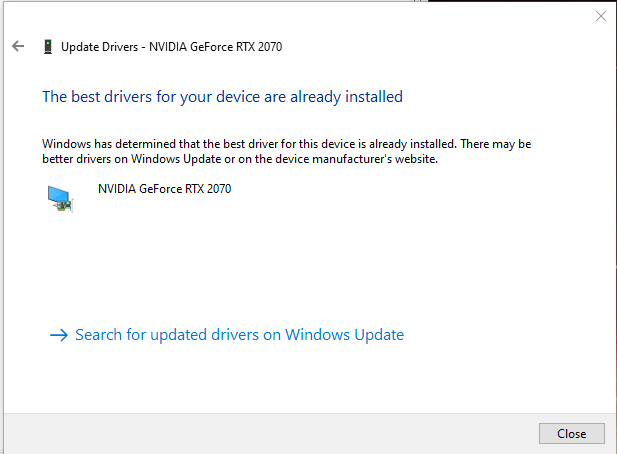Close the dialog with the X icon

(x=600, y=16)
